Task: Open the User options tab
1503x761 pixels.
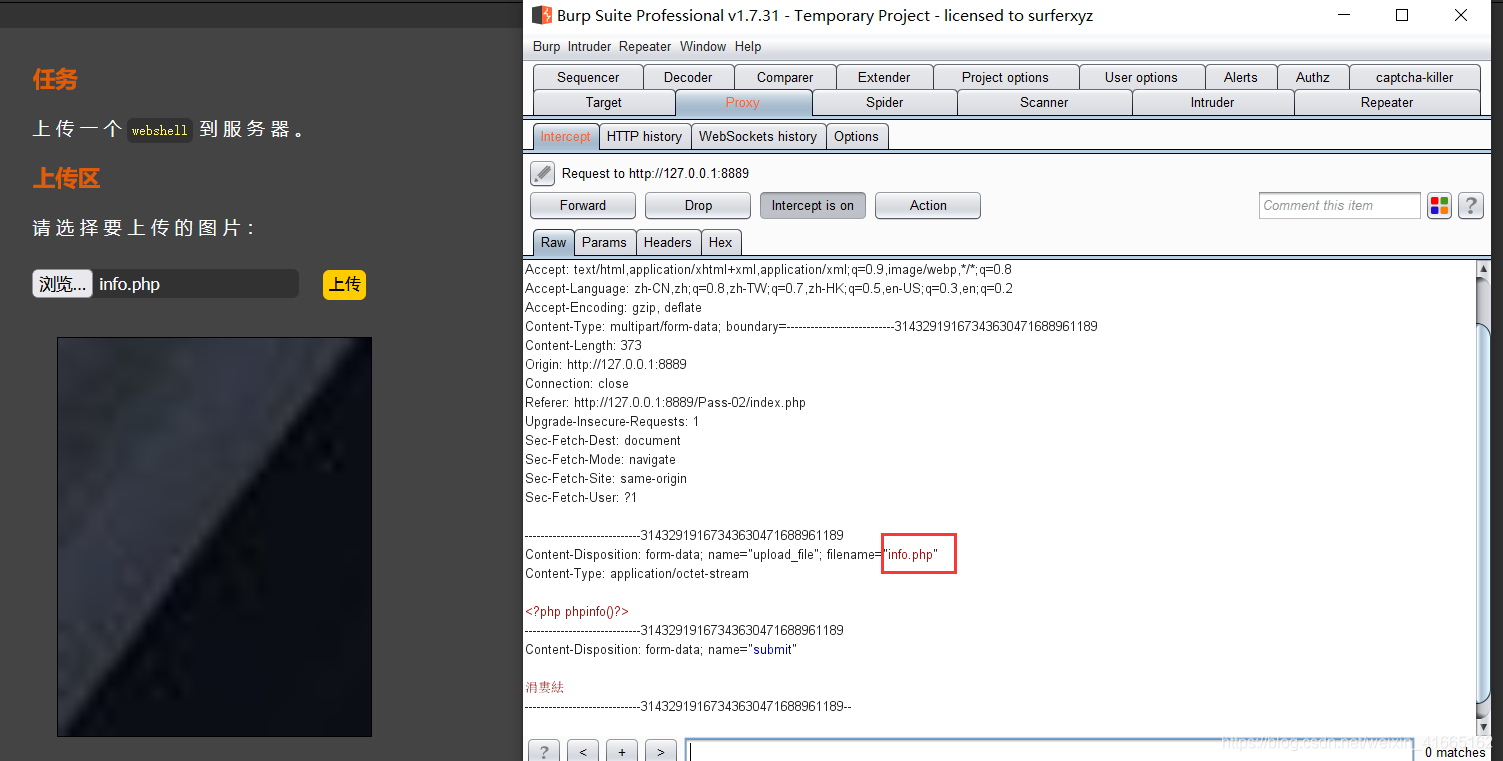Action: coord(1141,77)
